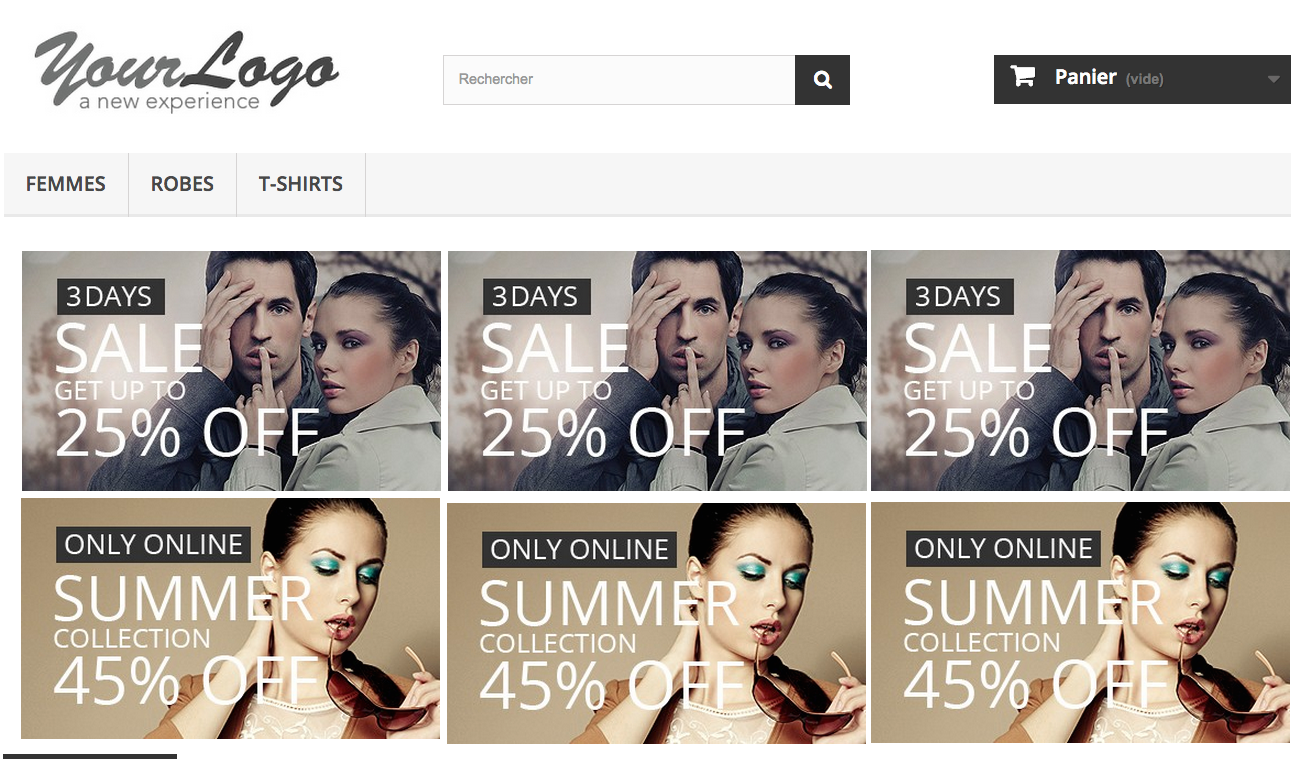Click the (vide) cart status text

(x=1144, y=79)
